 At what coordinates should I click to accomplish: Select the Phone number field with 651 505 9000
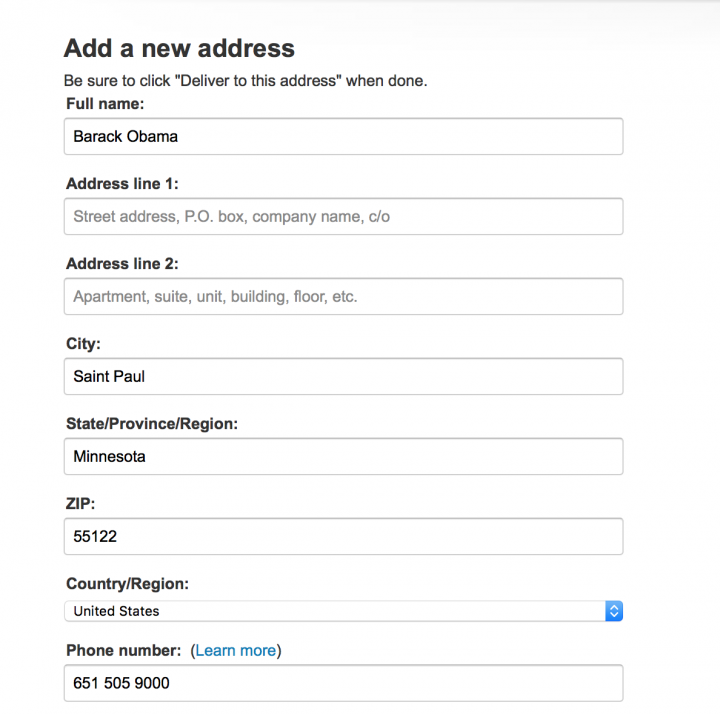pyautogui.click(x=343, y=684)
